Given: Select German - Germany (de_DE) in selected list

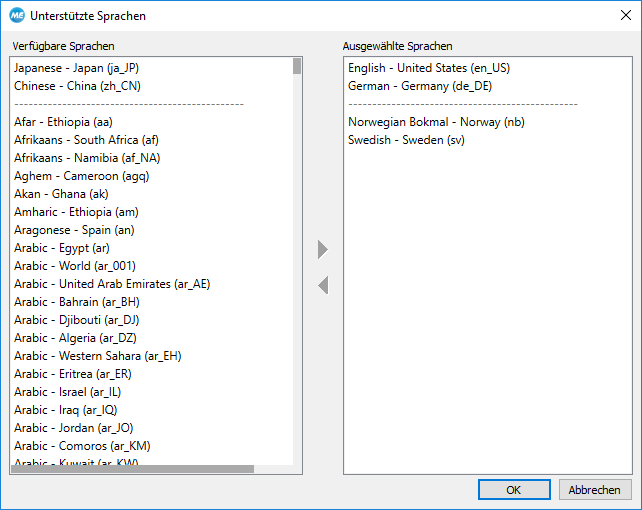Looking at the screenshot, I should 420,86.
